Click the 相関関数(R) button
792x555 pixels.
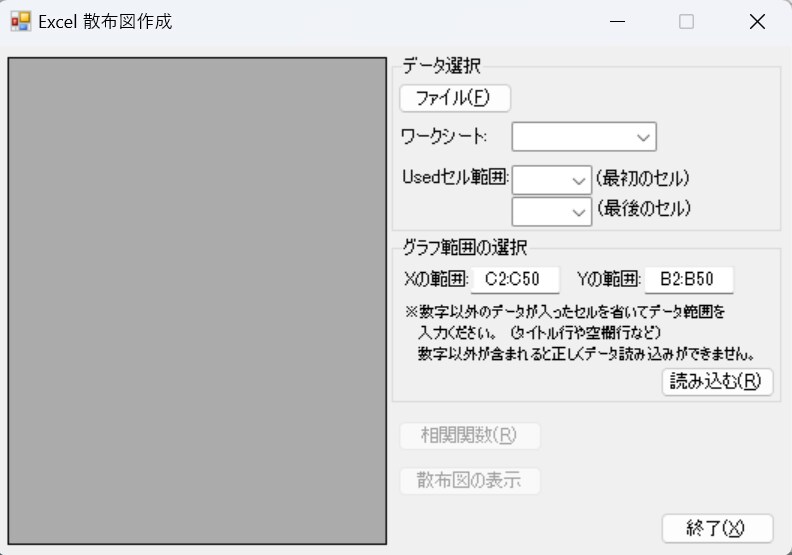(x=470, y=436)
